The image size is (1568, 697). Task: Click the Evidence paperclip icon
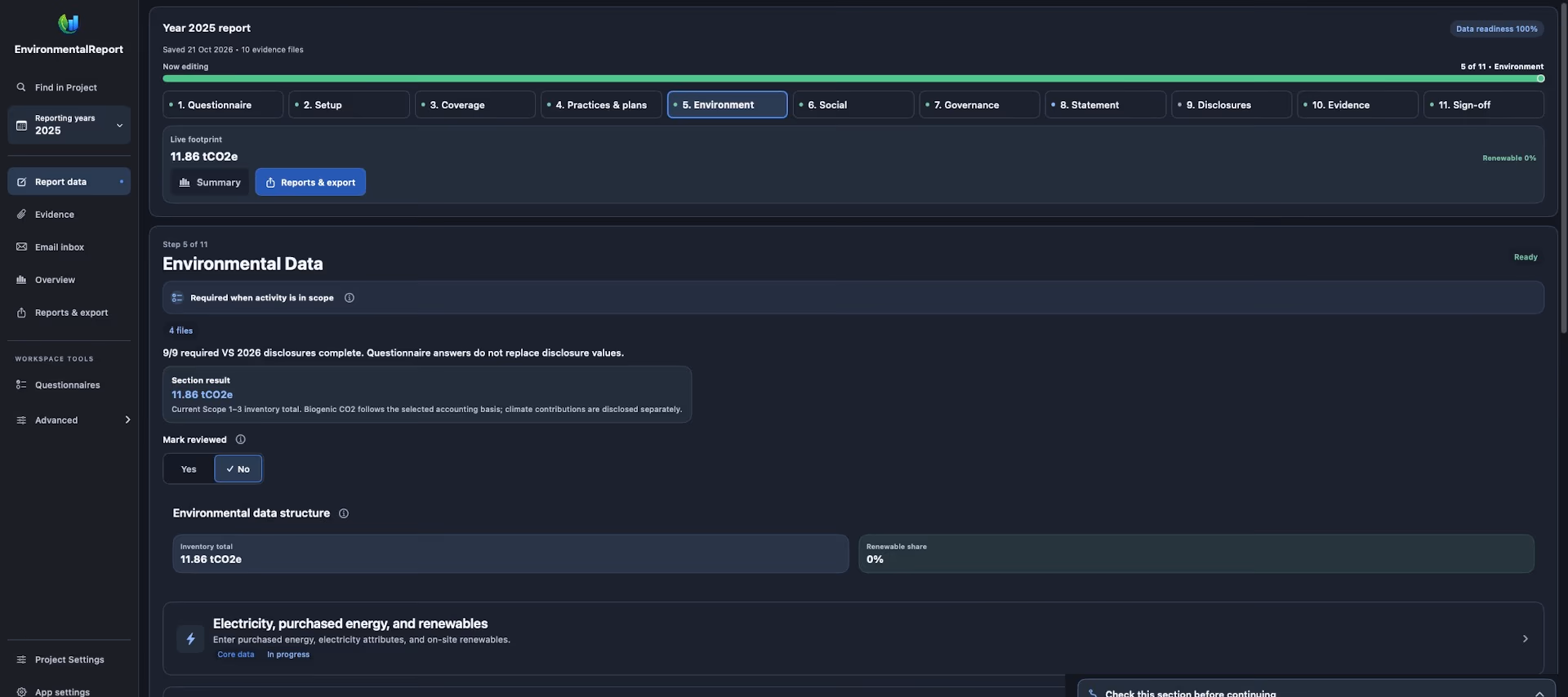point(21,215)
